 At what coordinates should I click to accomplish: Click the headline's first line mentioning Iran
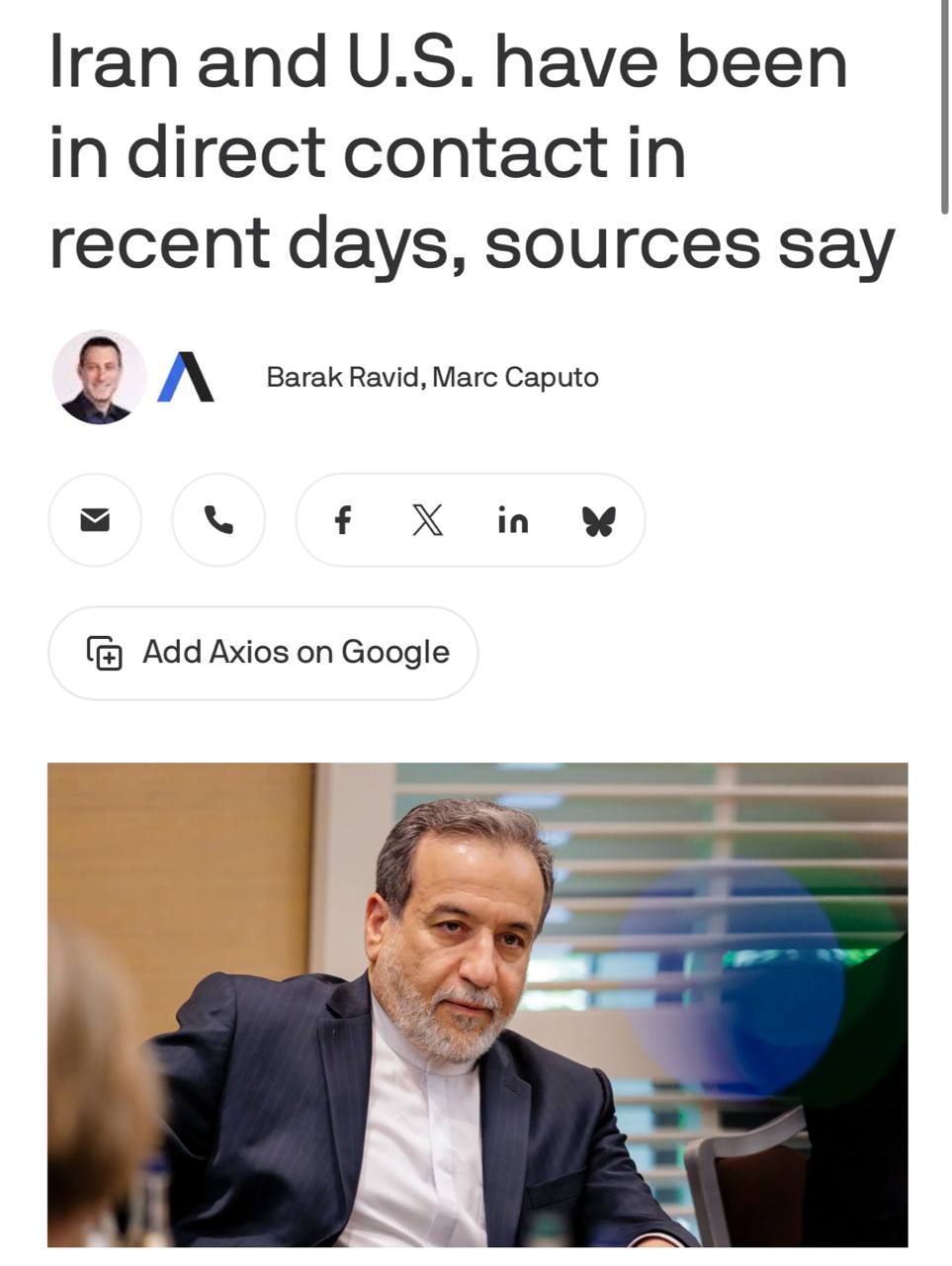click(448, 61)
